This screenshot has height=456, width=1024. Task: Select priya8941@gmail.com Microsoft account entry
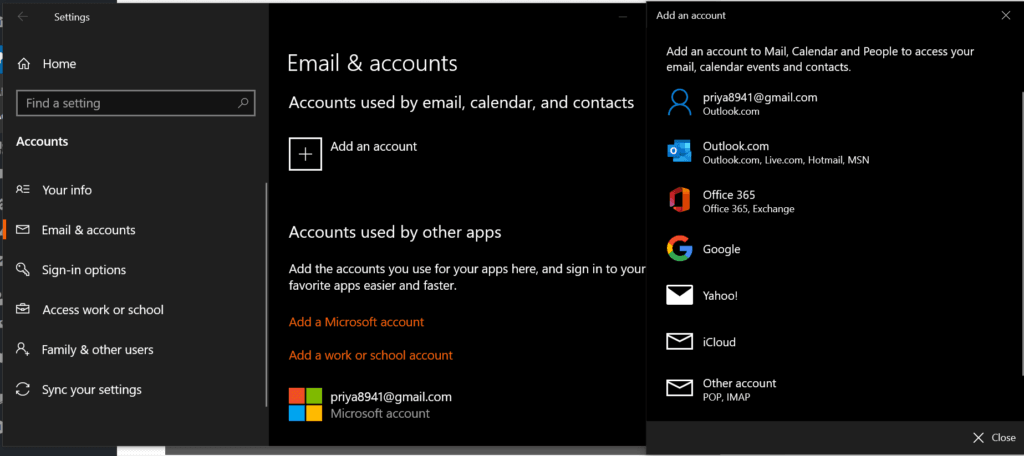[371, 404]
